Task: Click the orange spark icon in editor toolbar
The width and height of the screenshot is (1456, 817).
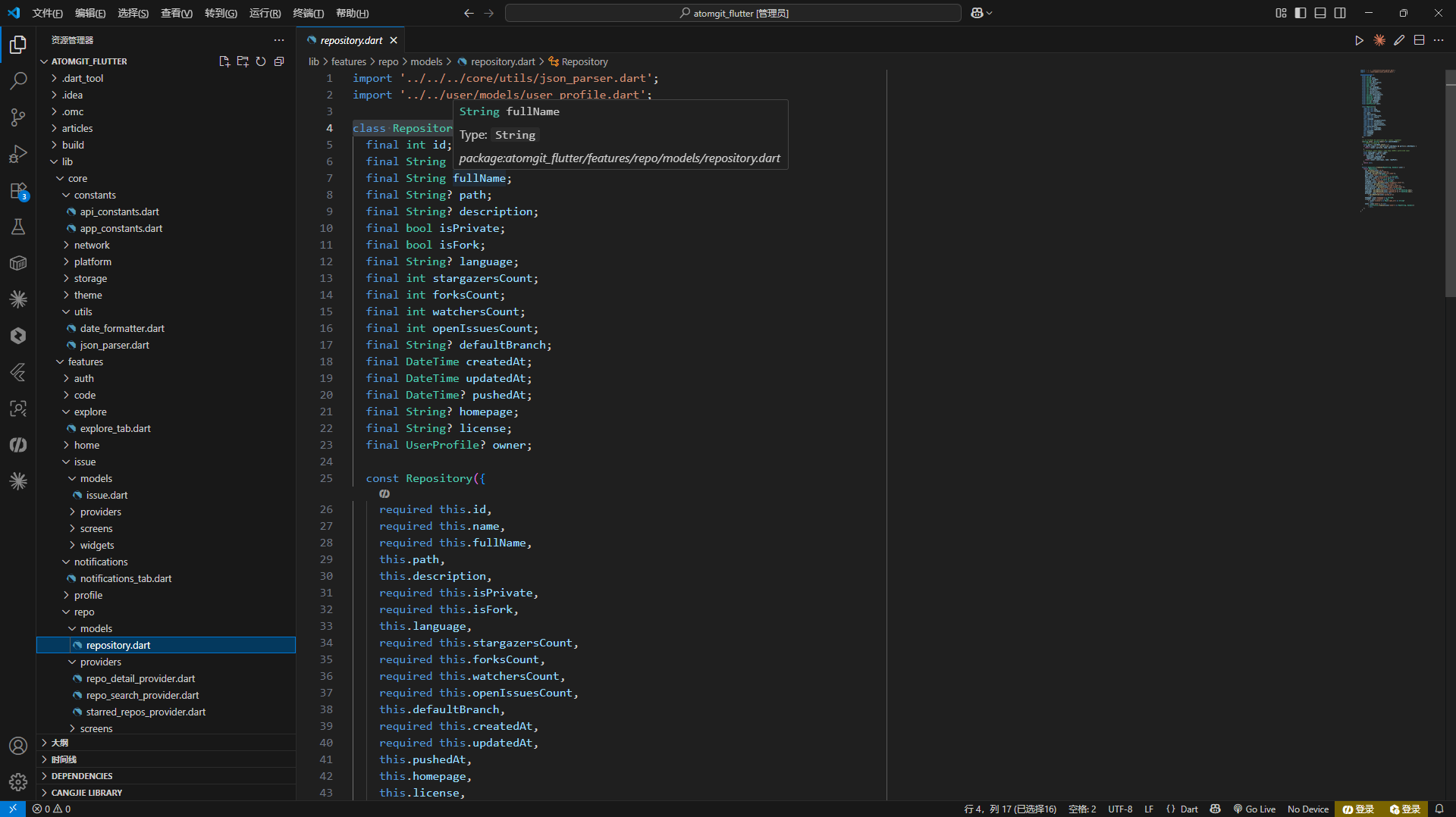Action: [1379, 40]
